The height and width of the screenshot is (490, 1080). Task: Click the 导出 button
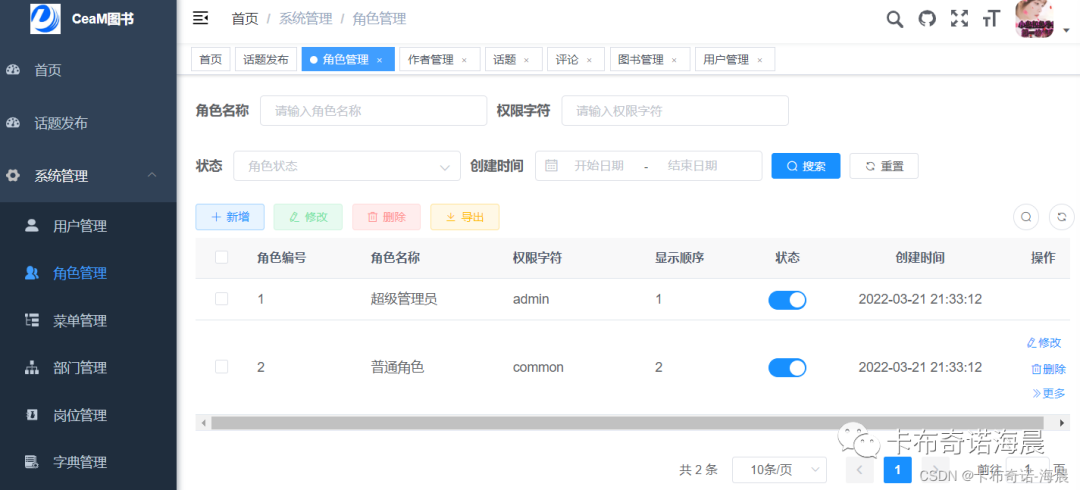[x=465, y=217]
